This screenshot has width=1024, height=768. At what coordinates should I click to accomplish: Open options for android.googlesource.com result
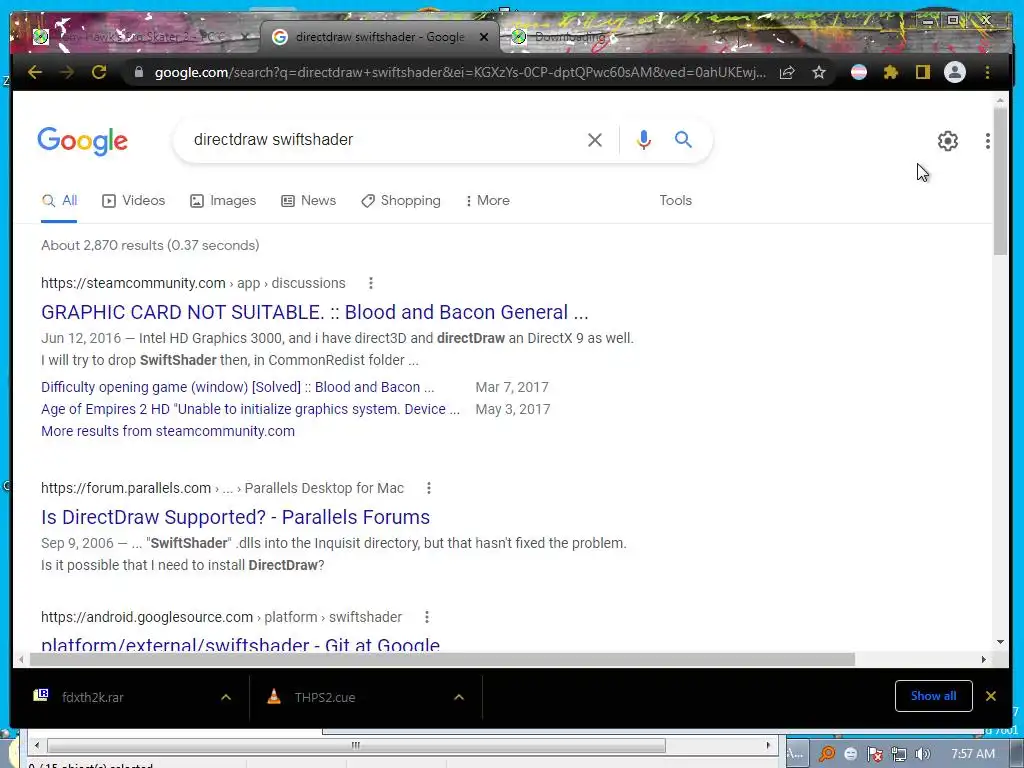coord(426,616)
